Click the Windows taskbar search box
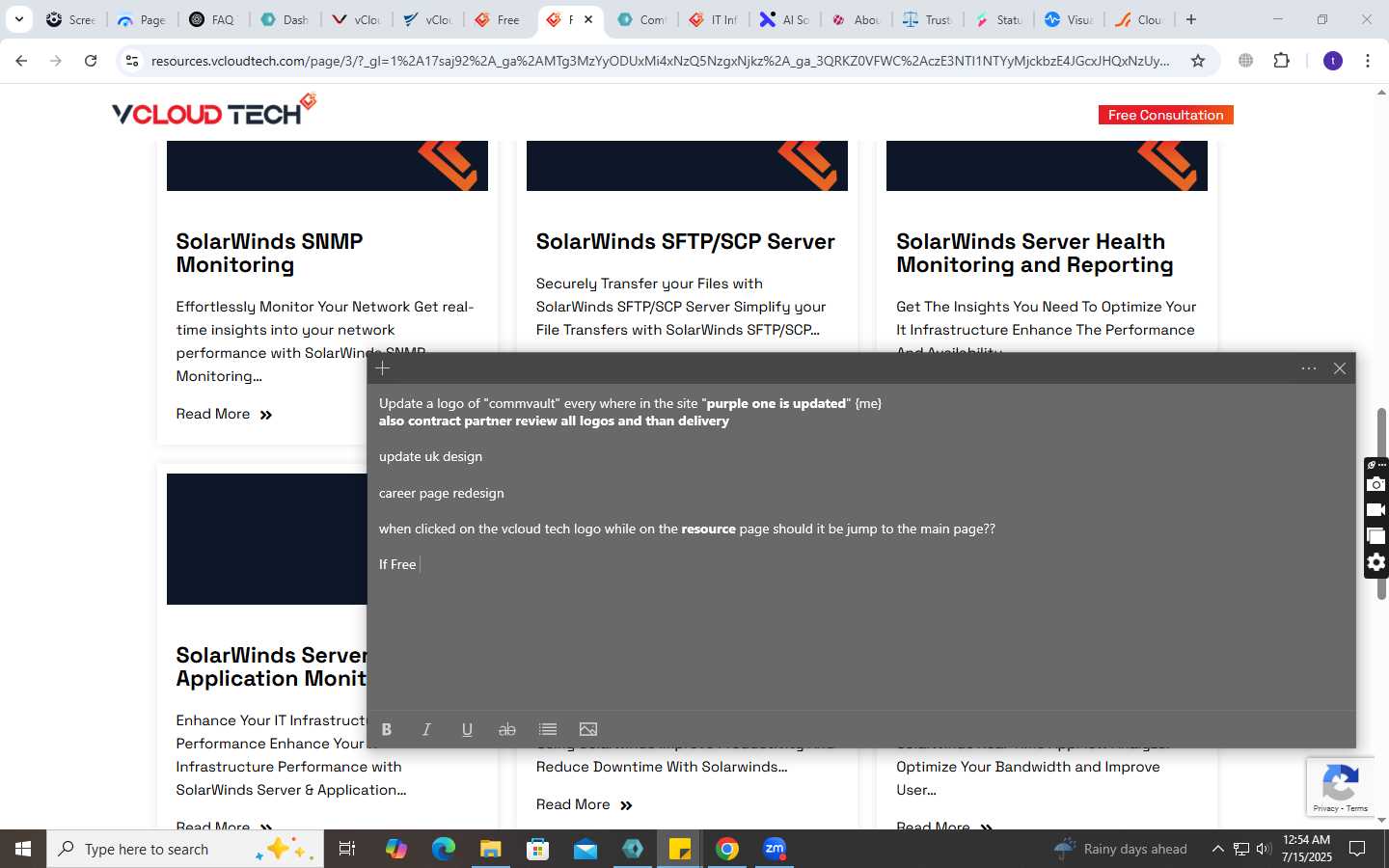The width and height of the screenshot is (1389, 868). (x=185, y=849)
